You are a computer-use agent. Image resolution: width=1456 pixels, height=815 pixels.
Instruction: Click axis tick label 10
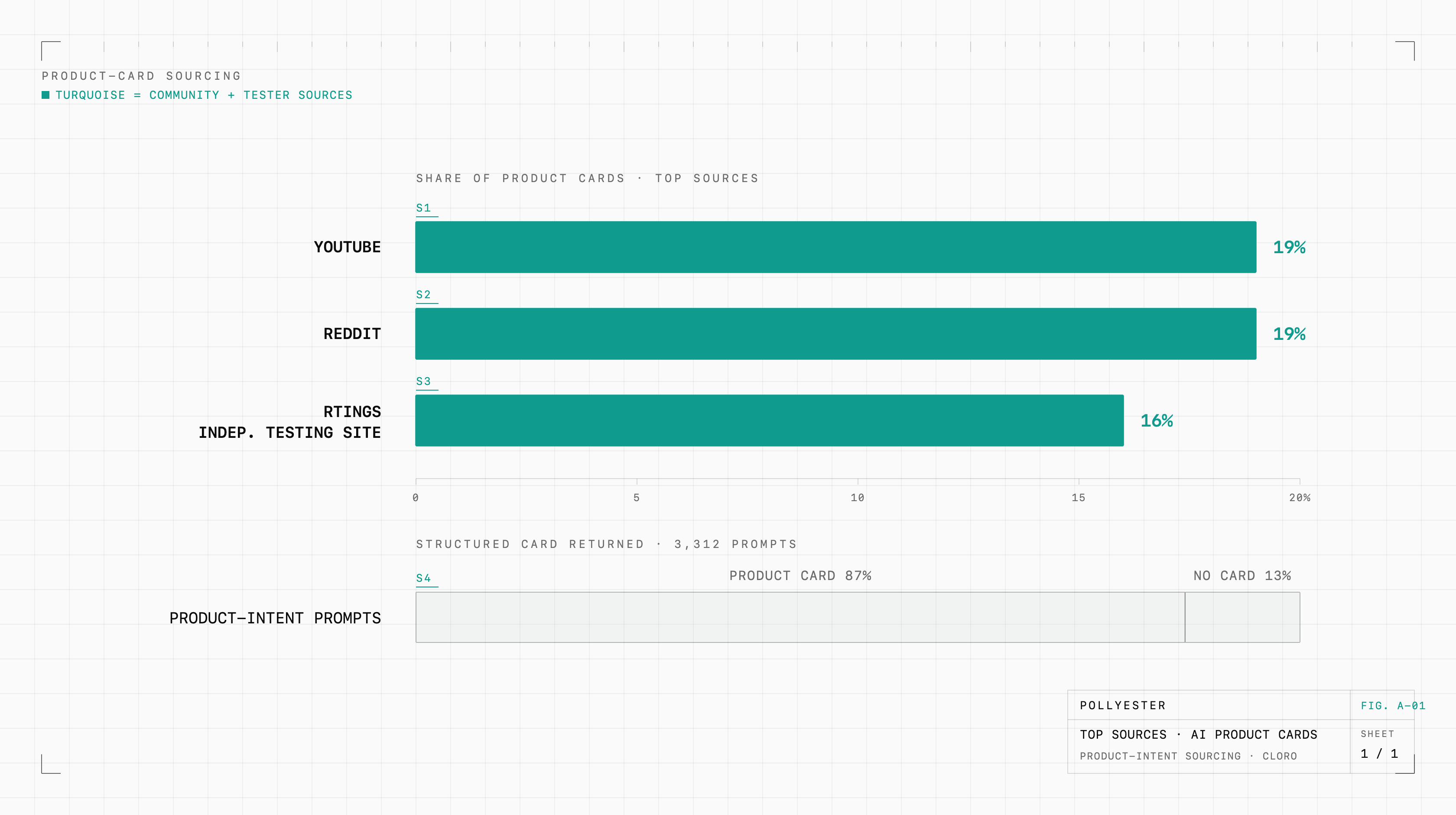pyautogui.click(x=858, y=498)
